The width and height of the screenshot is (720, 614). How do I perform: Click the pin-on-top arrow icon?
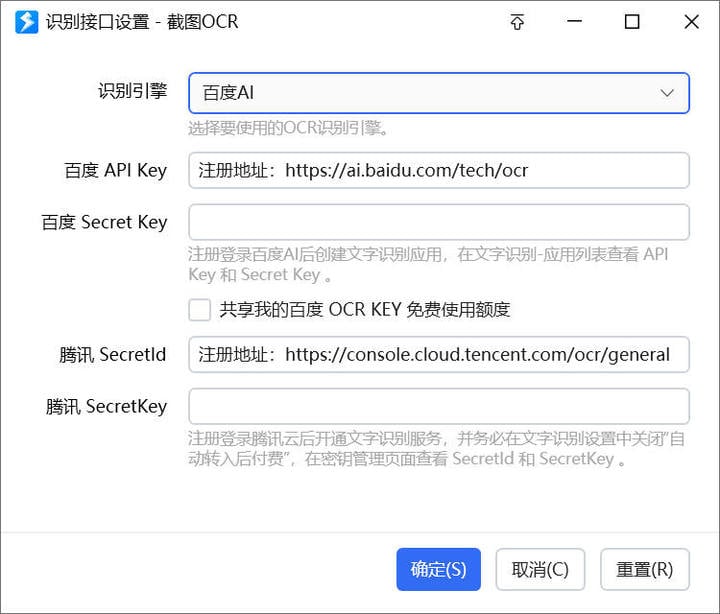point(517,22)
